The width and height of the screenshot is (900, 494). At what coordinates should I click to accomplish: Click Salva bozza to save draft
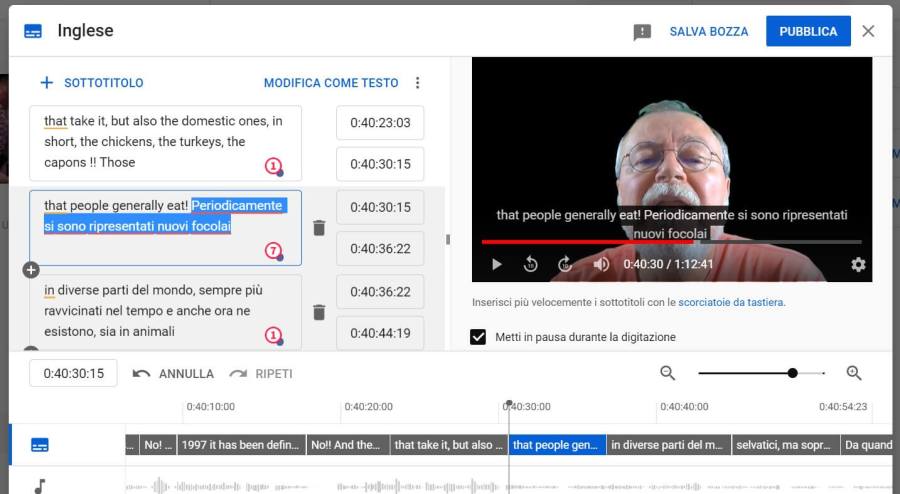(708, 31)
